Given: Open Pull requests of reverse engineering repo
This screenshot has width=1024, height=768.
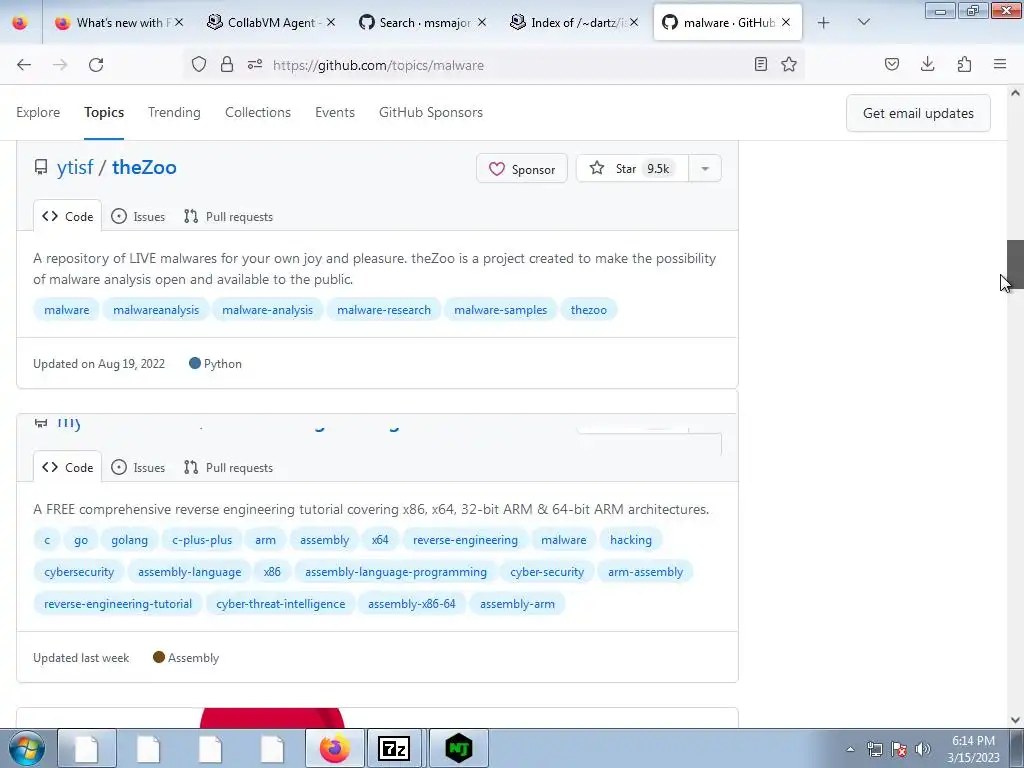Looking at the screenshot, I should (x=229, y=467).
